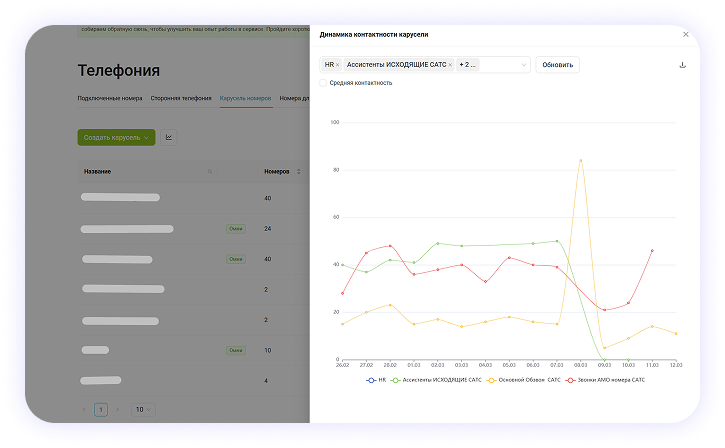
Task: Select page 1 in pagination
Action: coord(101,410)
